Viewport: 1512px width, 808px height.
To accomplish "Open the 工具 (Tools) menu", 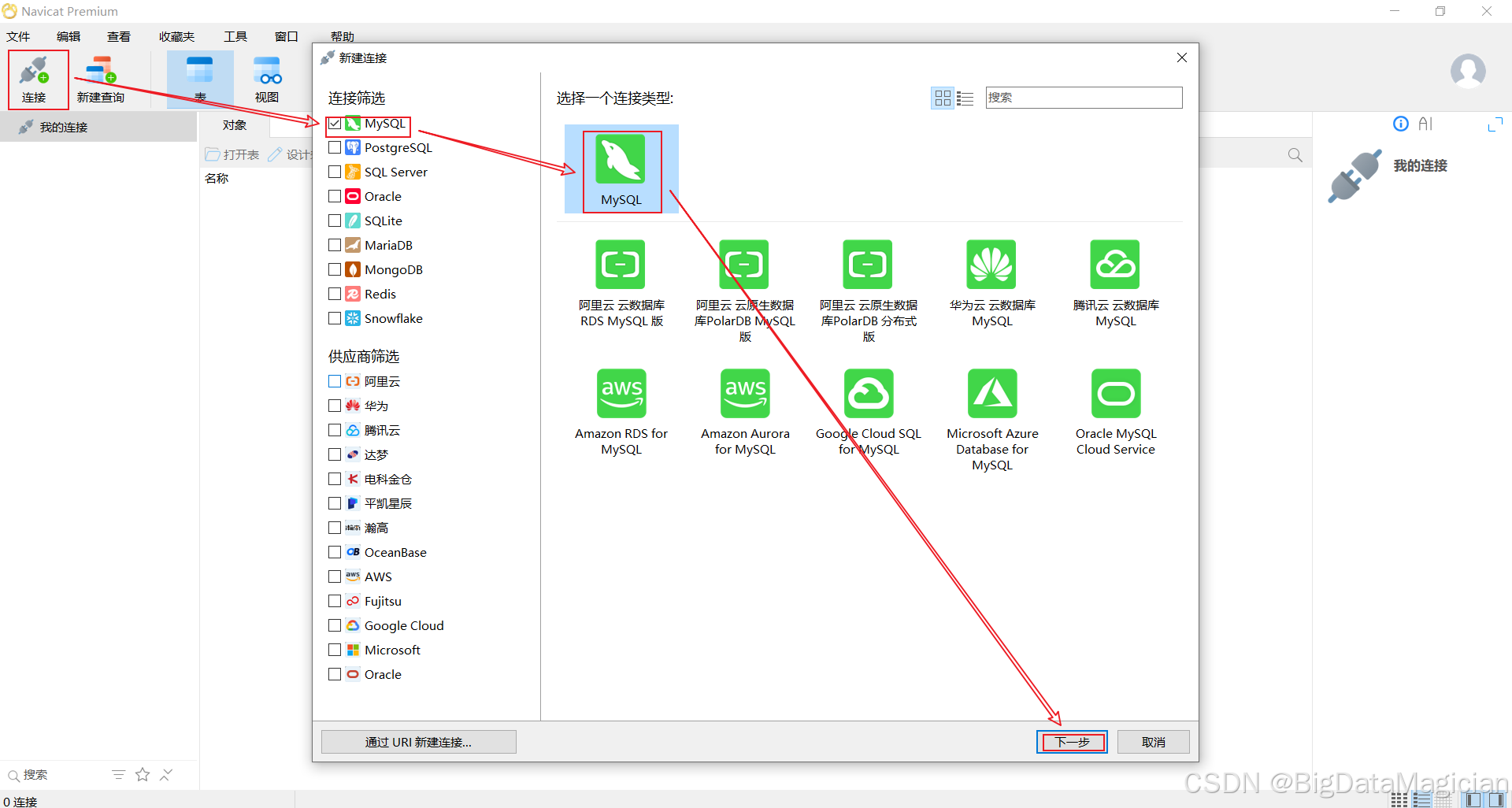I will click(x=235, y=36).
